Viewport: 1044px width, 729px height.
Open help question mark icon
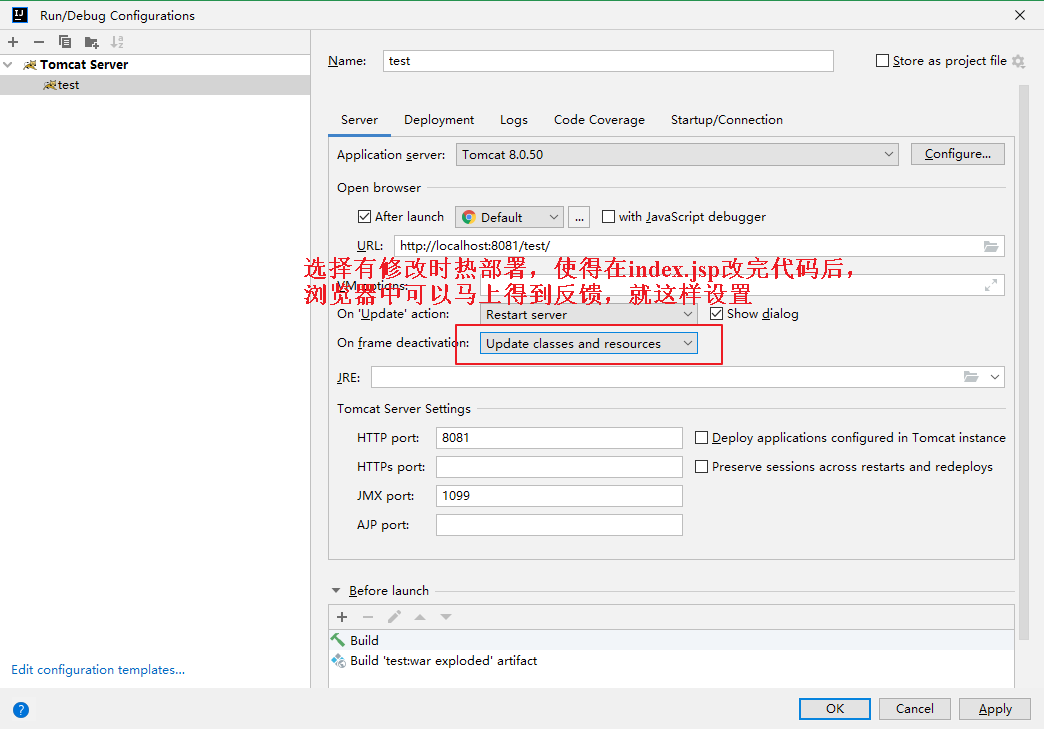[21, 710]
